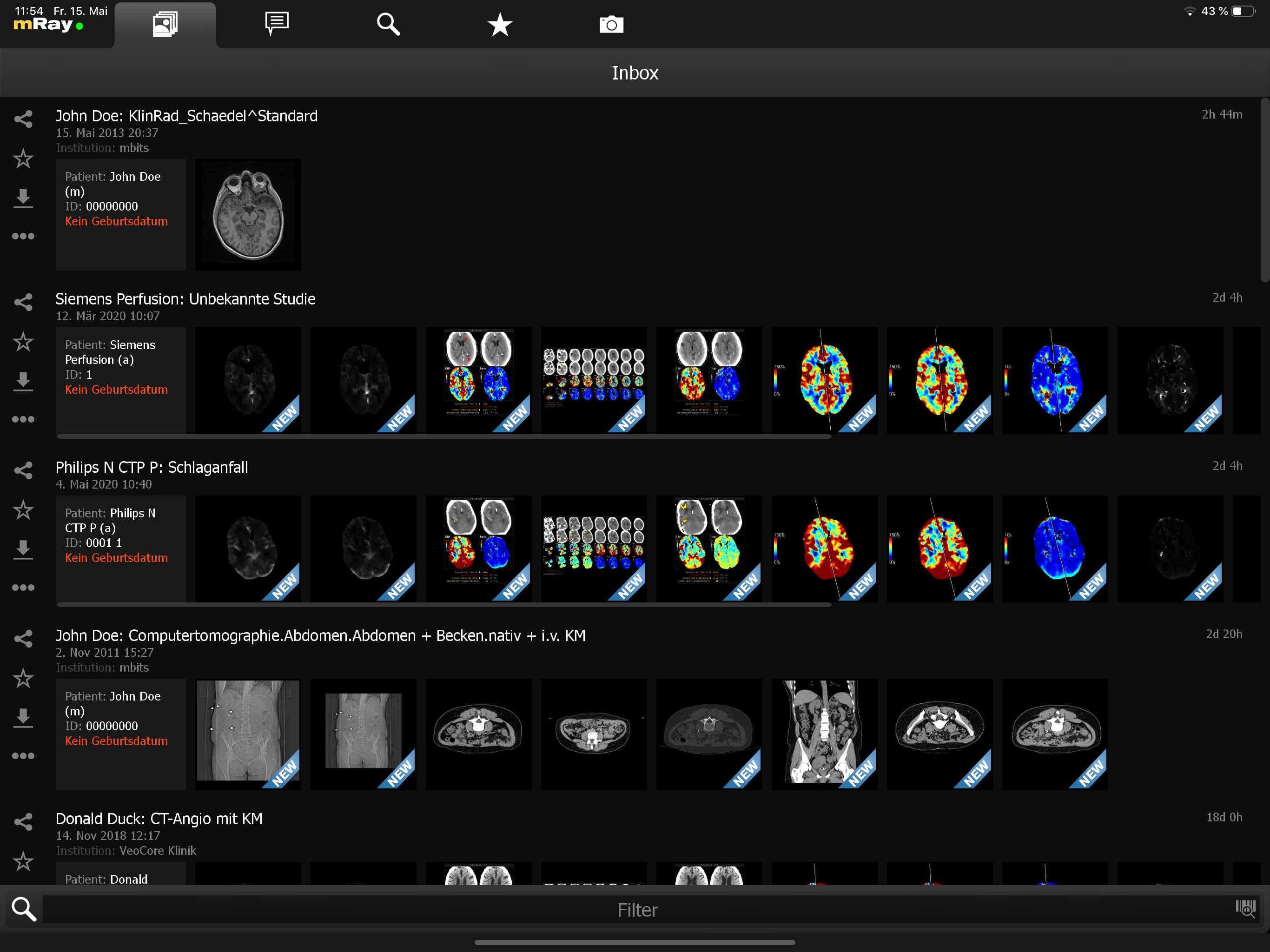Share the Donald Duck CT-Angio study

pos(23,822)
